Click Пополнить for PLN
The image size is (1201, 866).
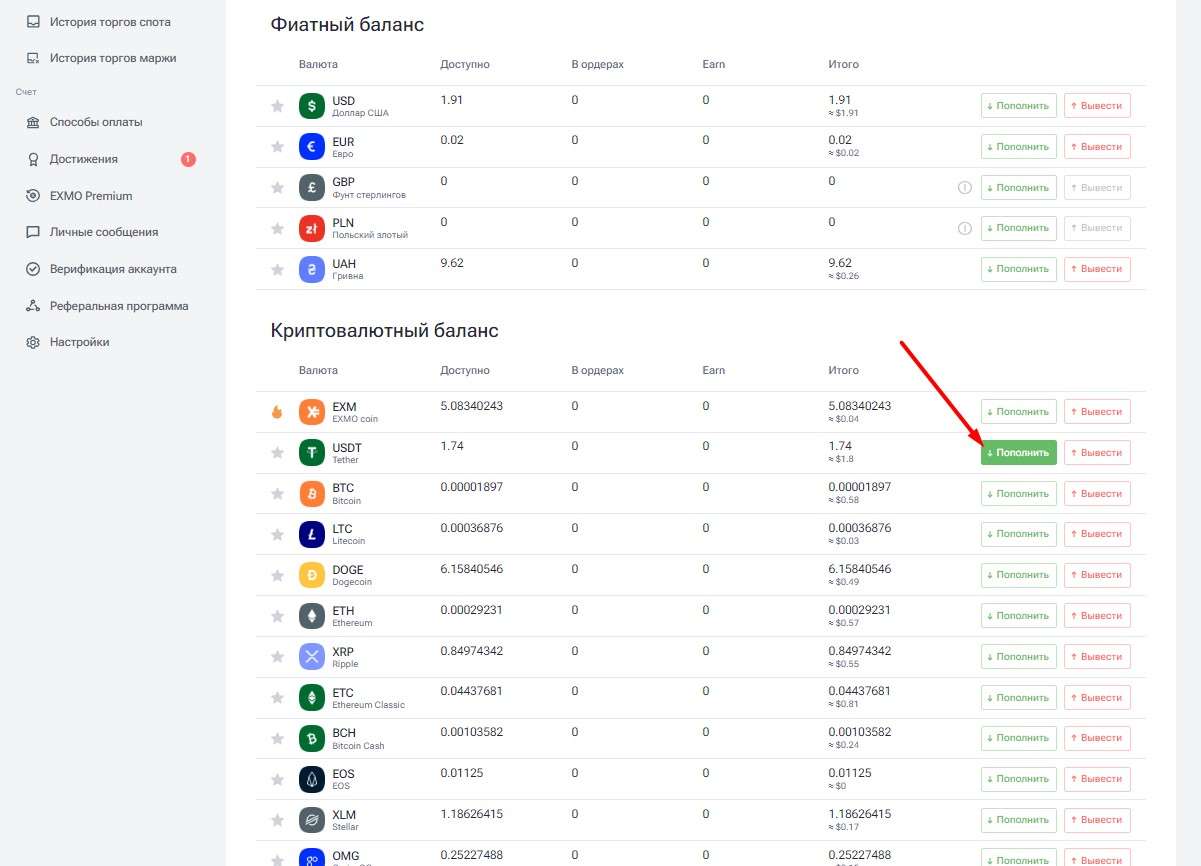[1018, 228]
